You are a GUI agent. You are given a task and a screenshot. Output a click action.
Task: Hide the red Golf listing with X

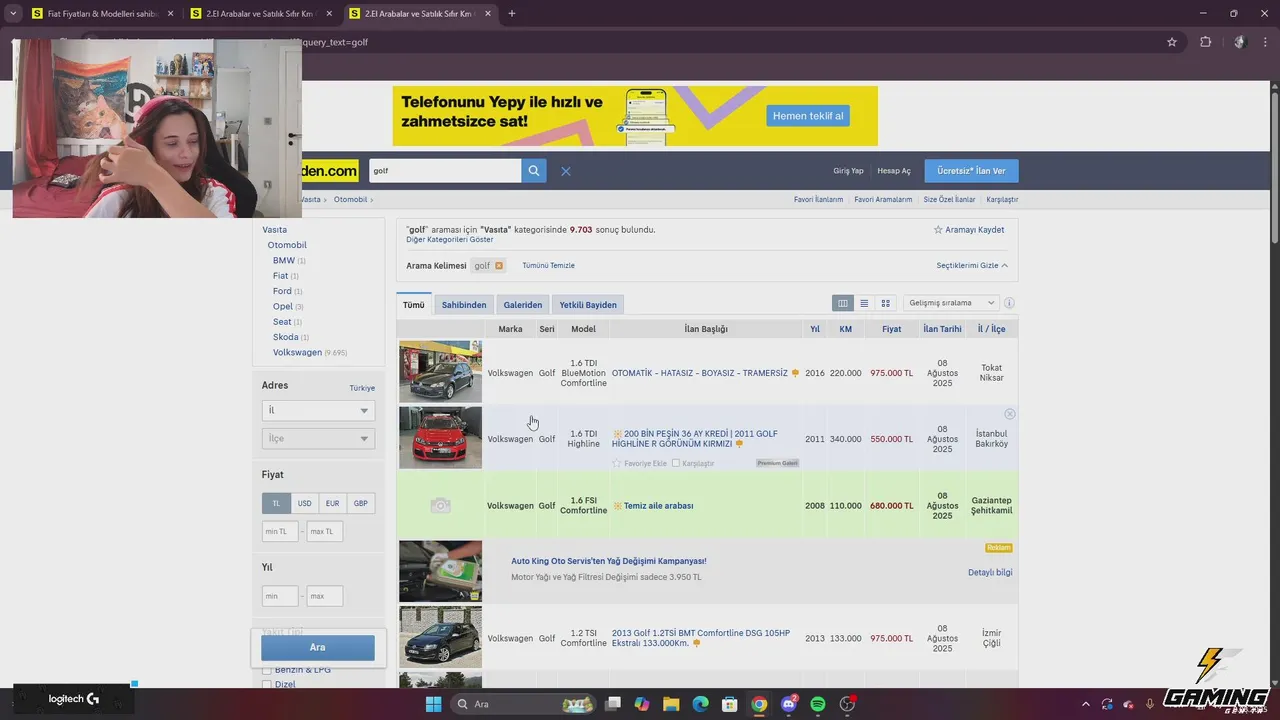[x=1010, y=414]
